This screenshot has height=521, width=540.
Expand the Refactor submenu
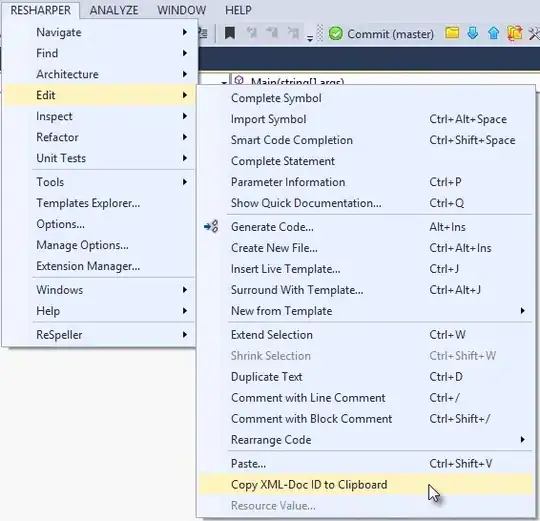[x=100, y=137]
